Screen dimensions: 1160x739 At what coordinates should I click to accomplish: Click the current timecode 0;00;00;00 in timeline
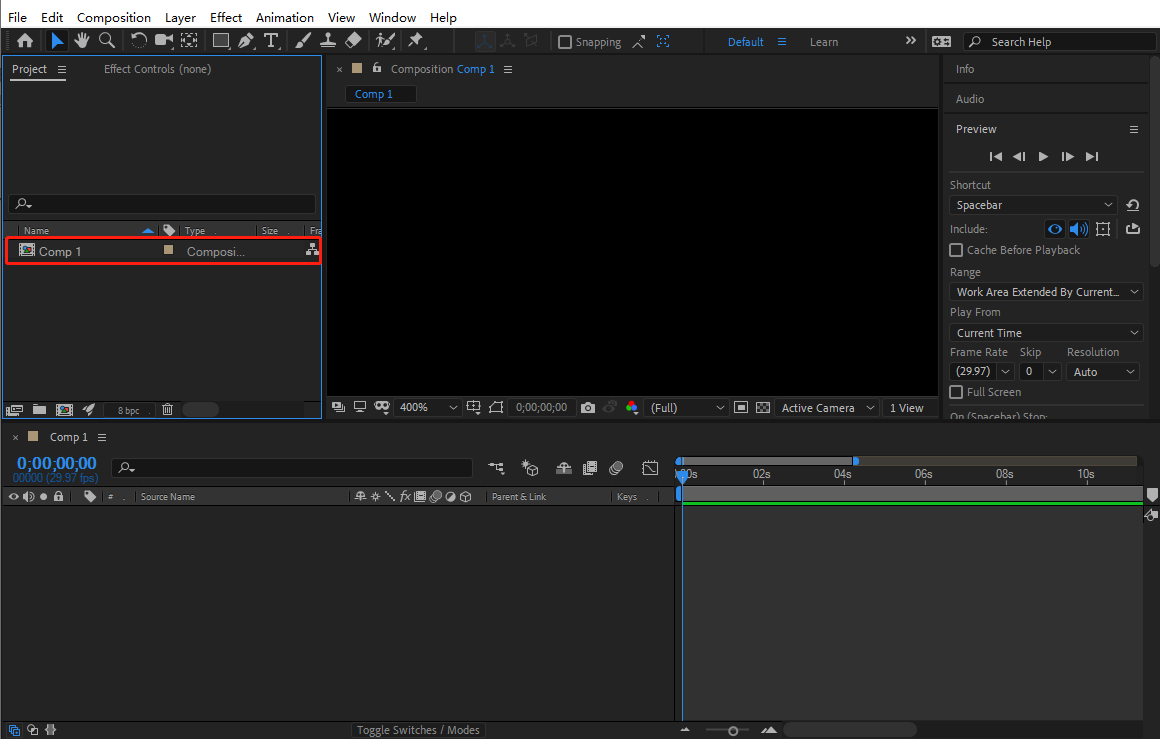point(56,463)
